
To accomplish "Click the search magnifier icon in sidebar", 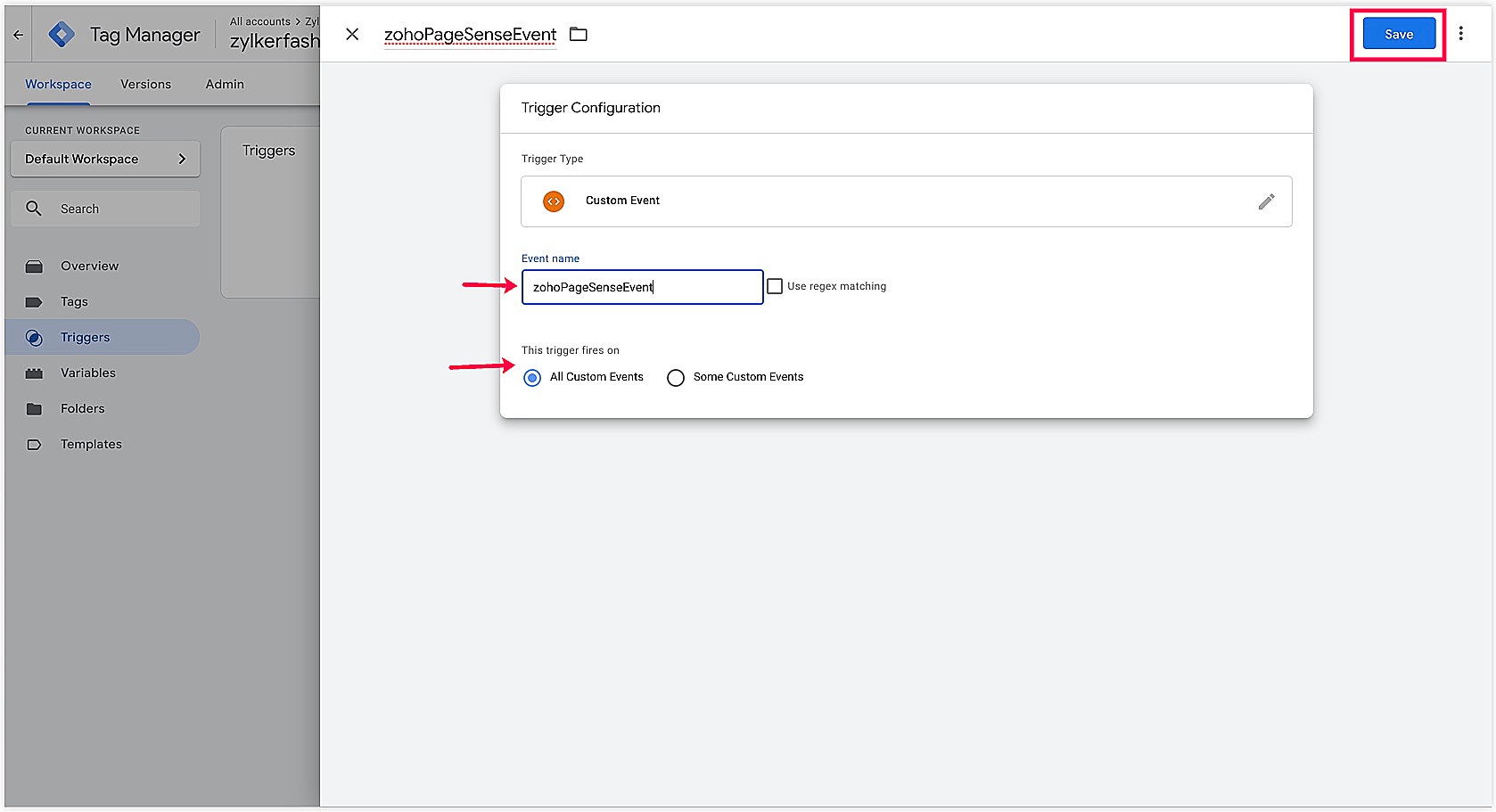I will tap(34, 209).
